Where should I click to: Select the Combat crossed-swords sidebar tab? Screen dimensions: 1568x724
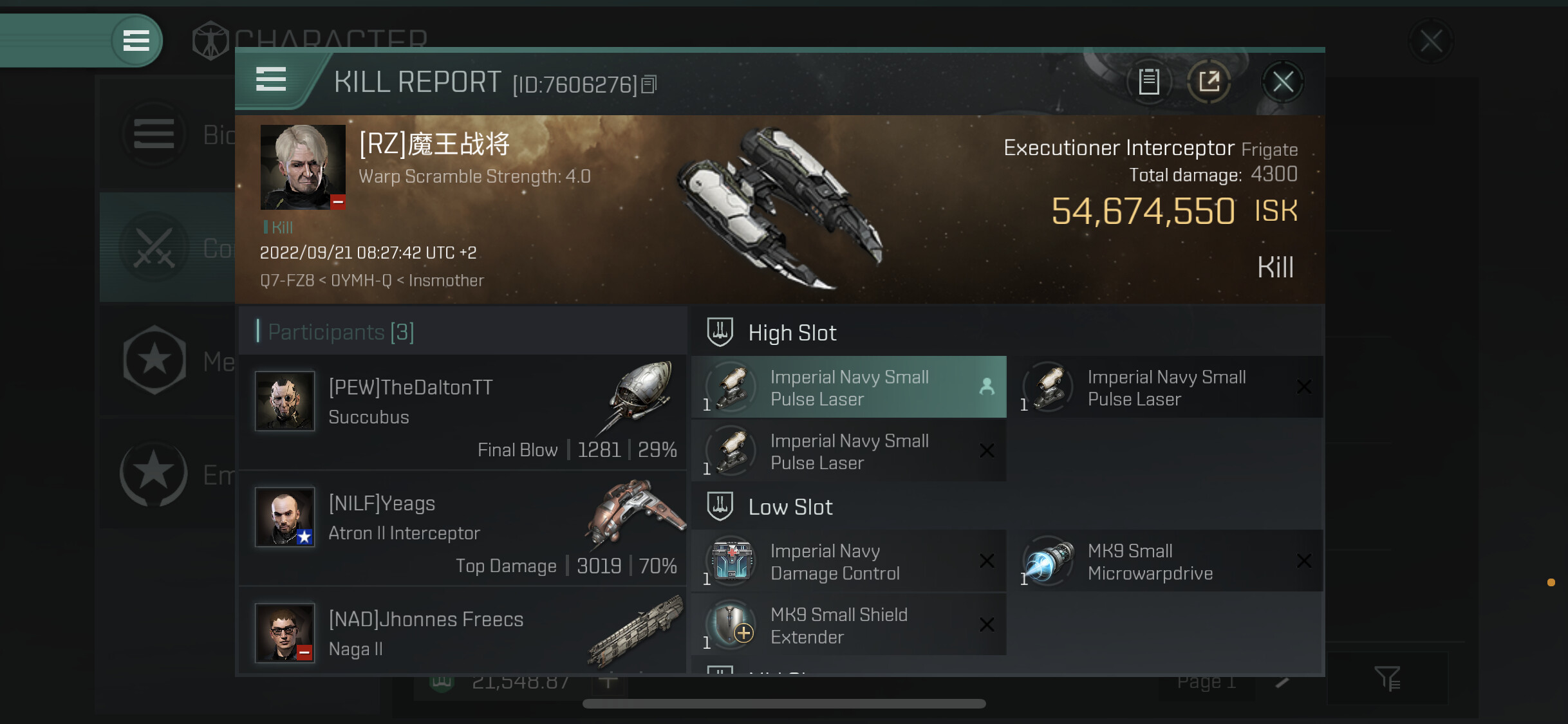point(154,247)
